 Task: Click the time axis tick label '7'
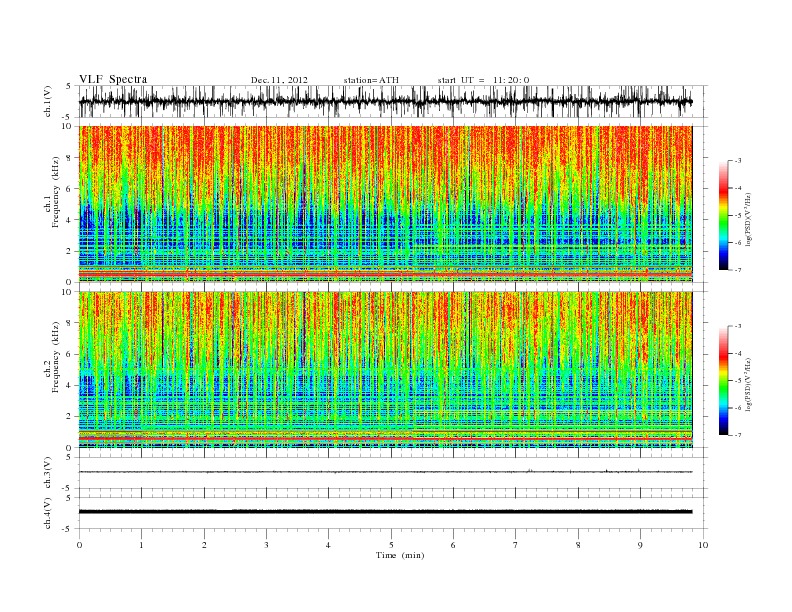pyautogui.click(x=516, y=545)
